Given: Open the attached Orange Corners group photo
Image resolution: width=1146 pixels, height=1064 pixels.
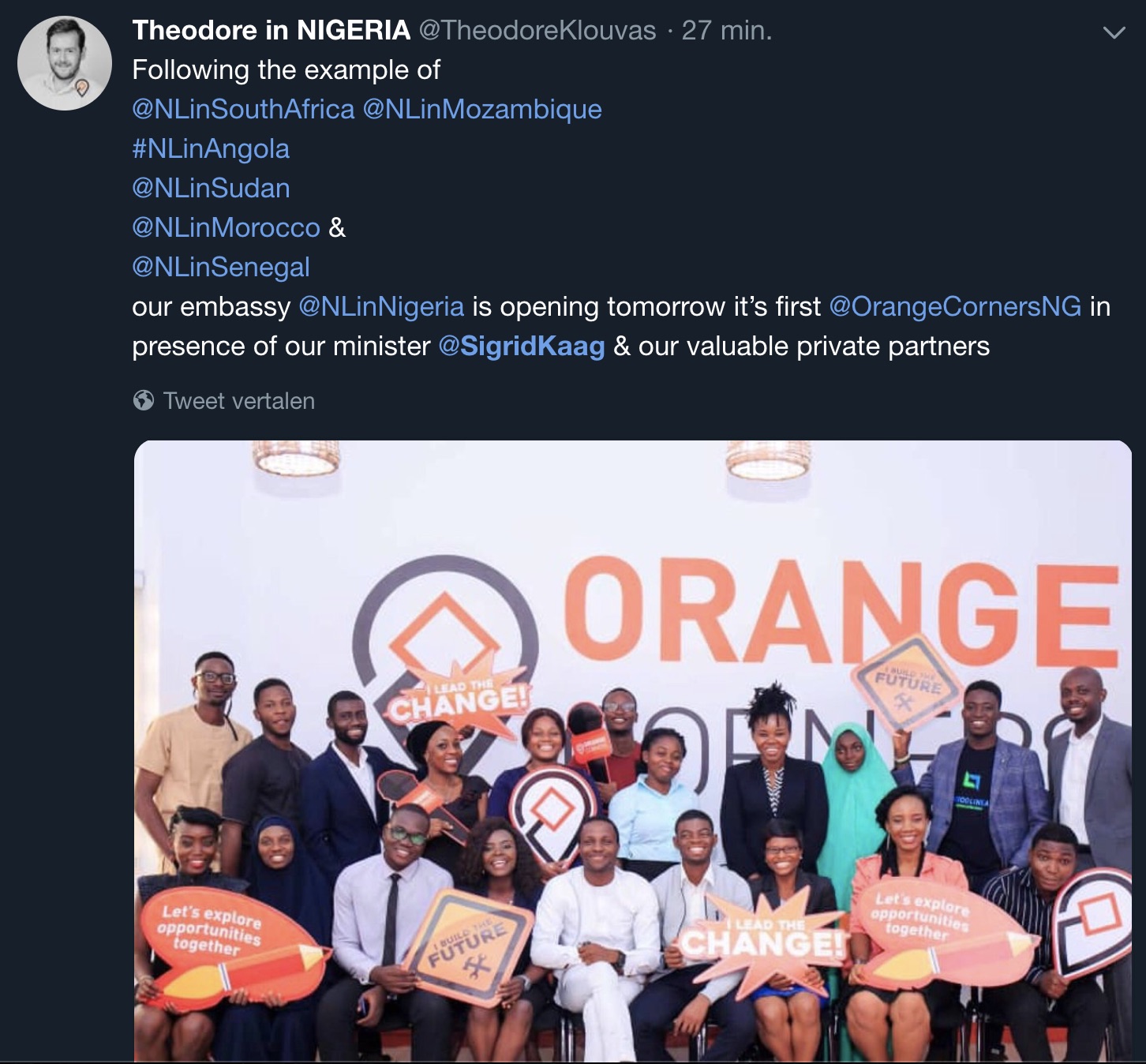Looking at the screenshot, I should tap(632, 751).
